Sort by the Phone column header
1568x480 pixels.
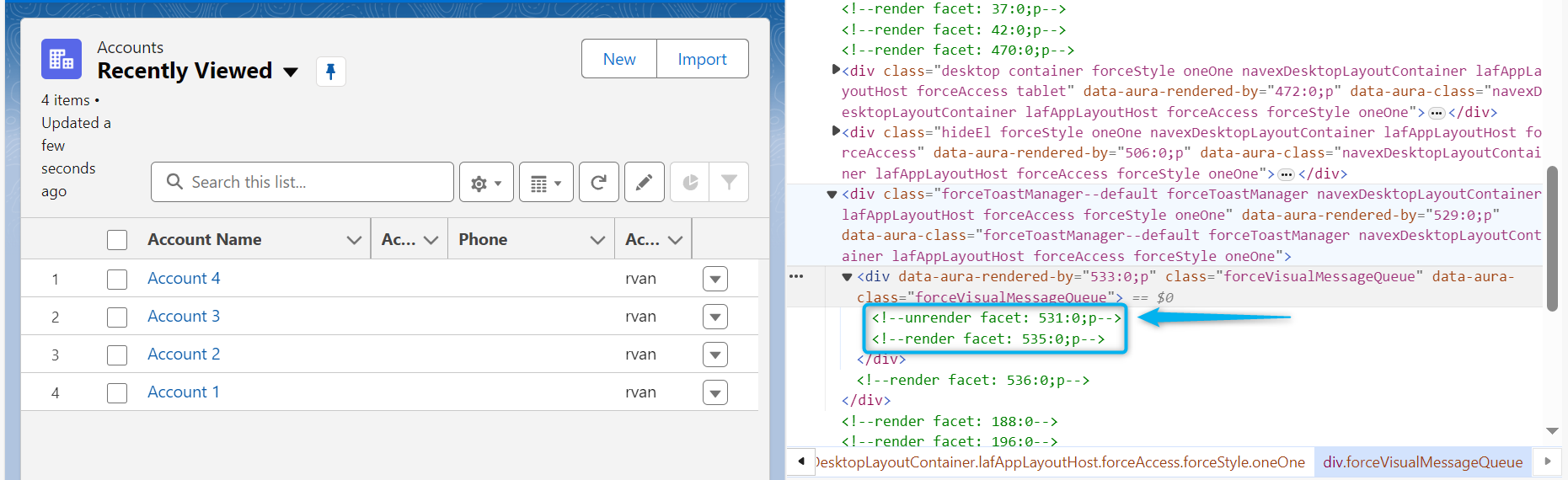tap(483, 240)
